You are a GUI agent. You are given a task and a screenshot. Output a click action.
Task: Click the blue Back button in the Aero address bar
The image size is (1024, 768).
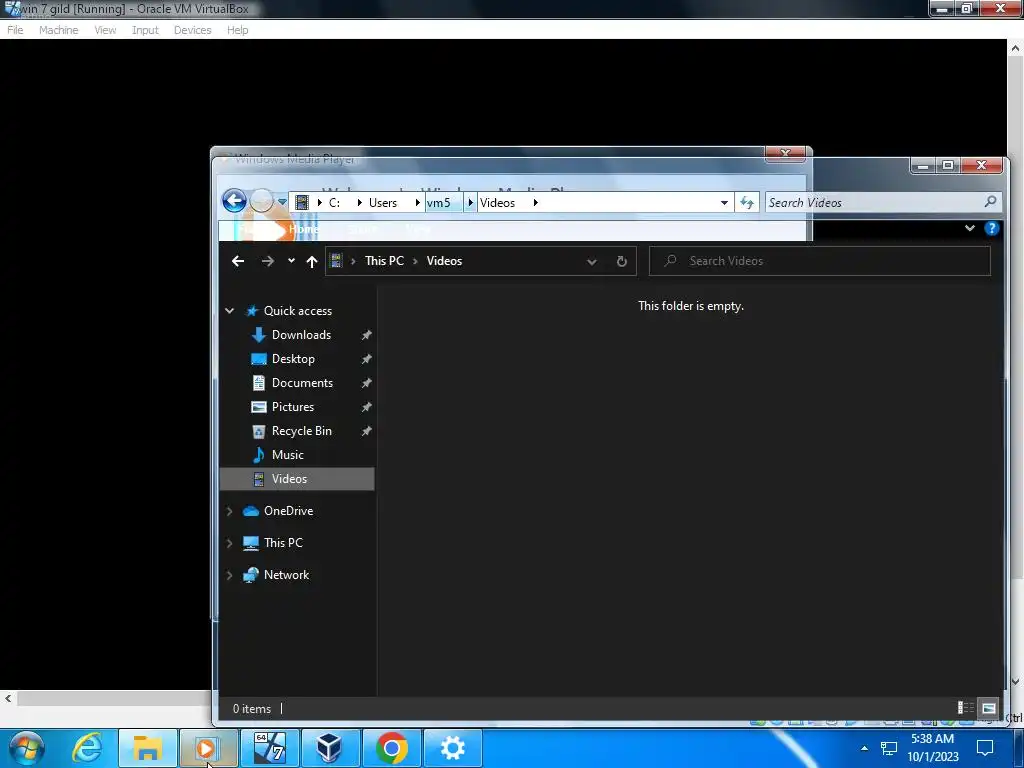(234, 200)
